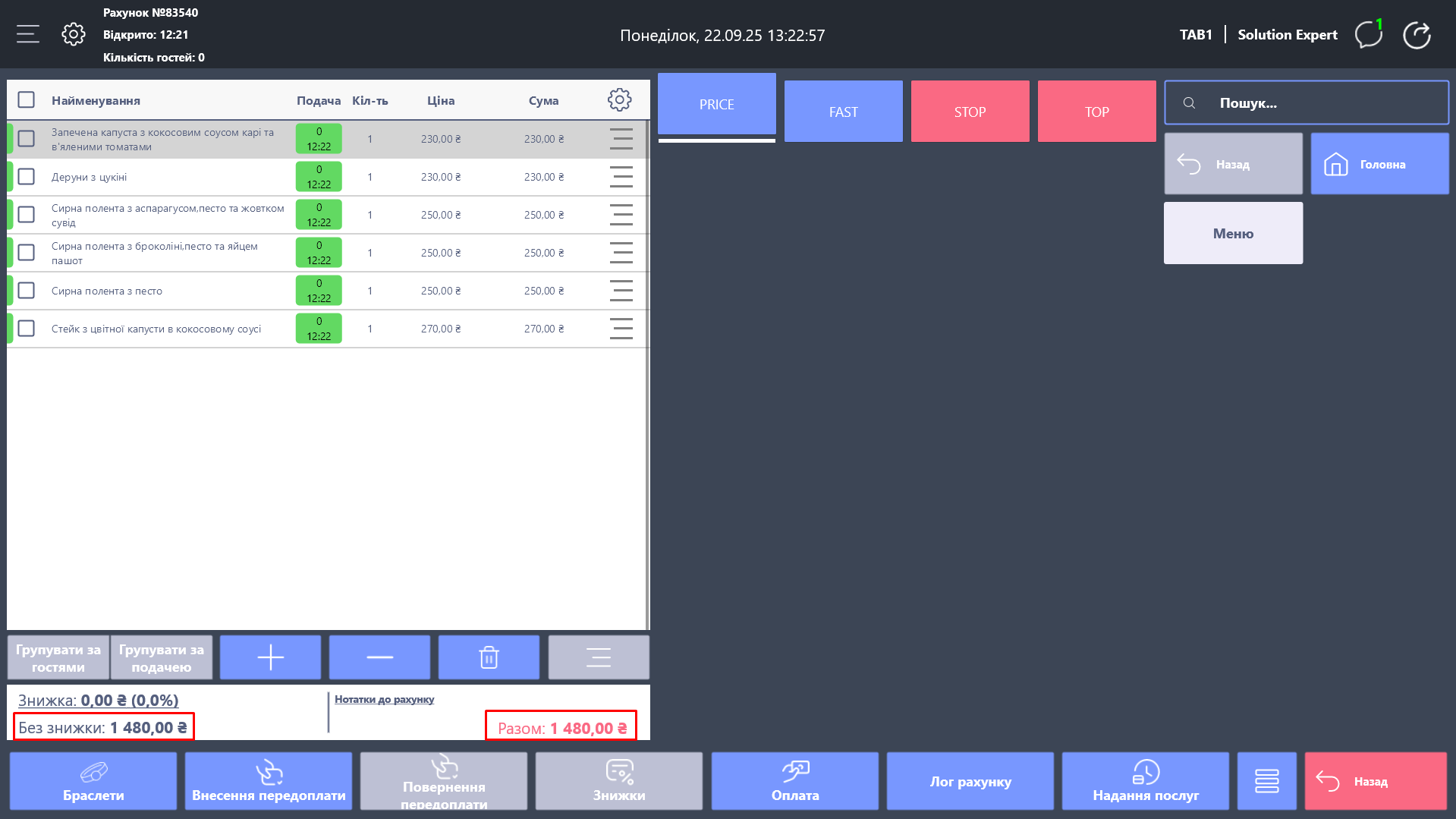Image resolution: width=1456 pixels, height=819 pixels.
Task: Click the Оплата payment button
Action: point(794,781)
